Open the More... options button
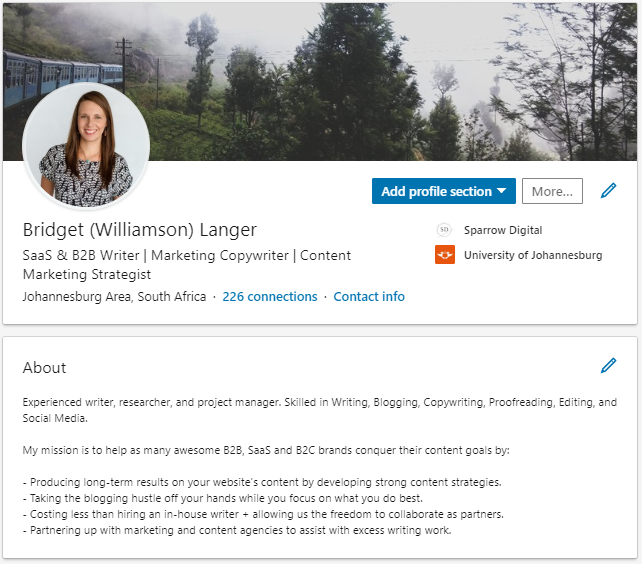The width and height of the screenshot is (642, 564). [x=552, y=191]
